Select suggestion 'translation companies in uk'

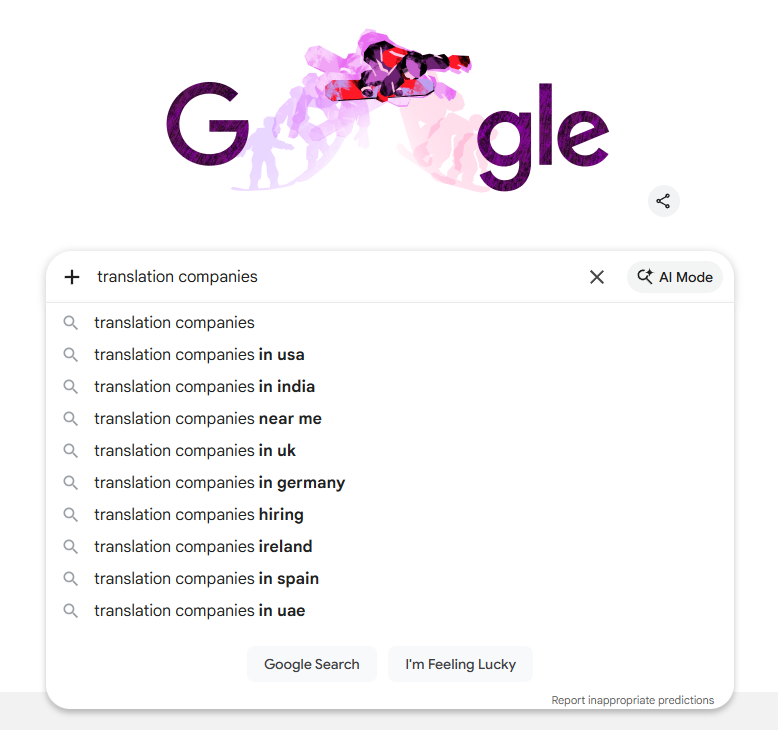point(195,451)
